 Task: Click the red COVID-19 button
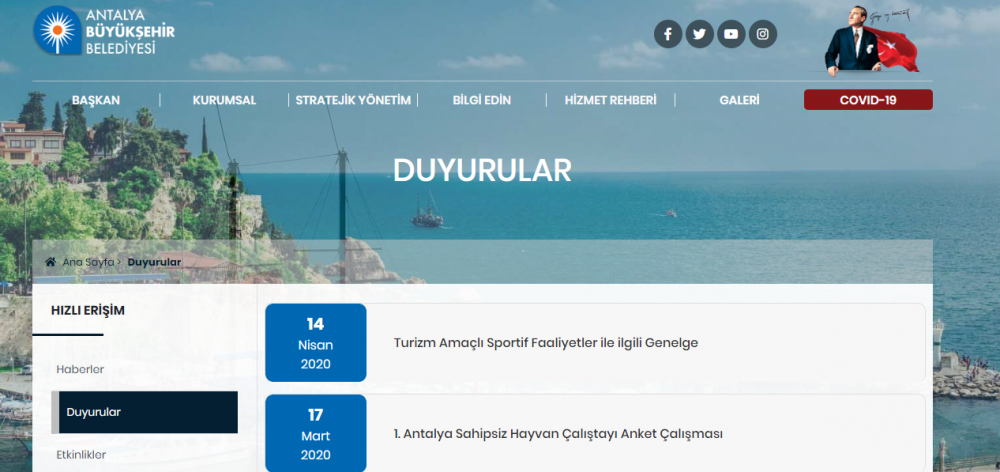click(x=868, y=100)
